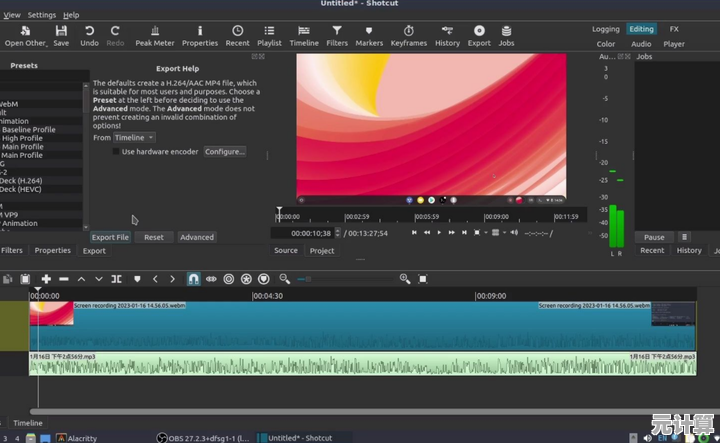Switch to the Project tab under player
This screenshot has width=720, height=443.
[x=322, y=251]
